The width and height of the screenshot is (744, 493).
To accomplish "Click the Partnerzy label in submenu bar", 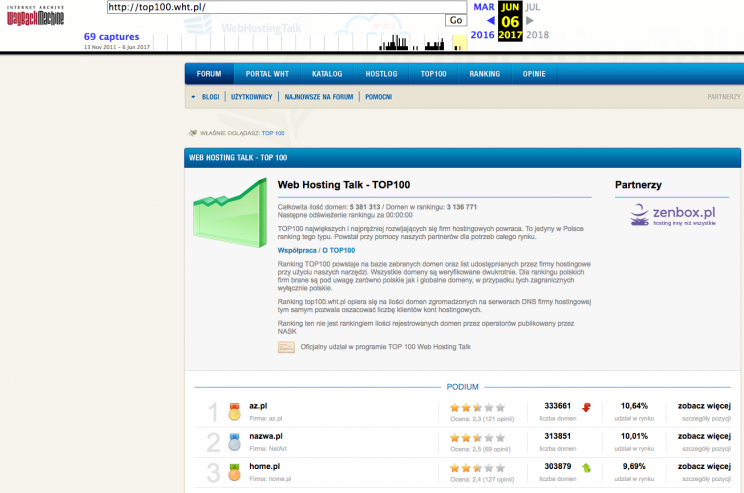I will [724, 97].
